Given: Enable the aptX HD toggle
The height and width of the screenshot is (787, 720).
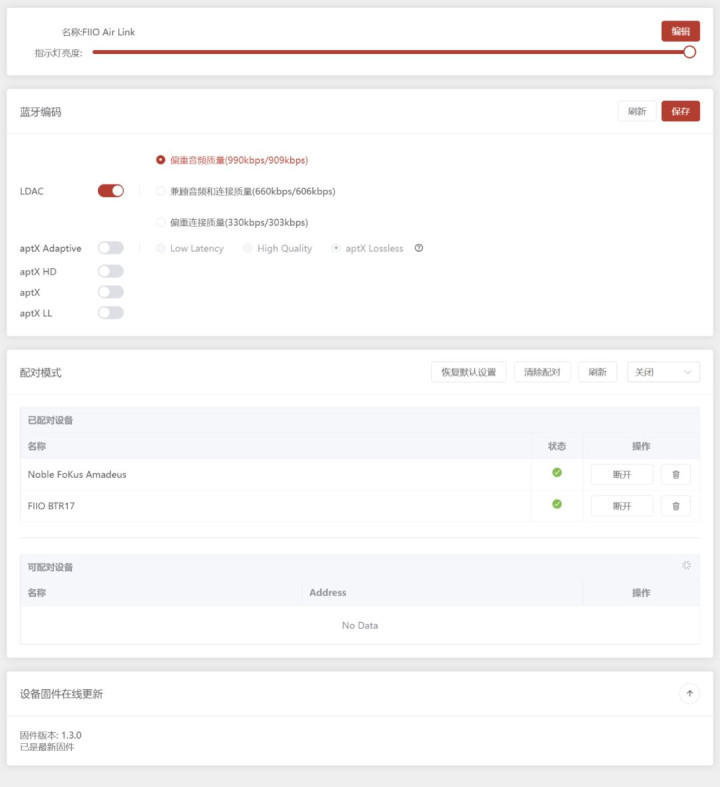Looking at the screenshot, I should pyautogui.click(x=110, y=271).
